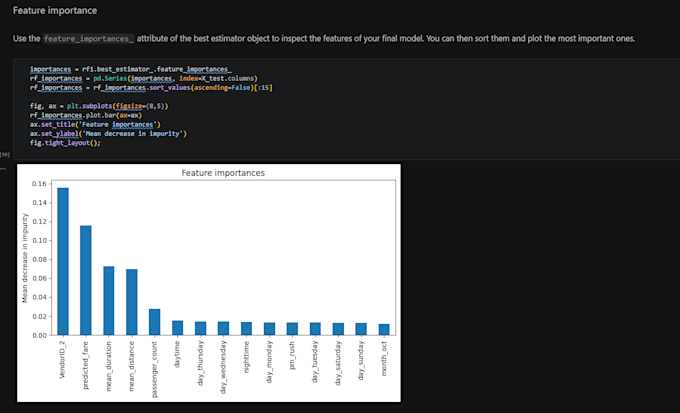Click the "day_tuesday" x-axis label
680x413 pixels.
click(315, 362)
